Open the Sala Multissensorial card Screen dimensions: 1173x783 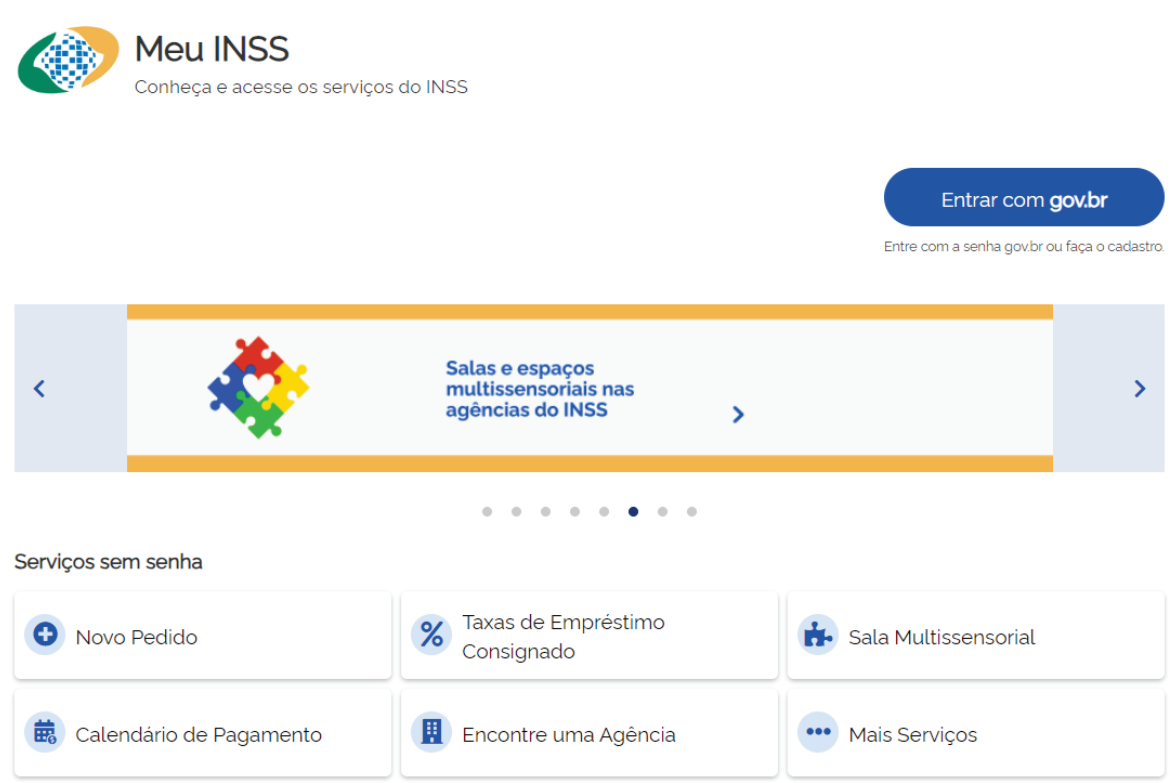point(976,636)
